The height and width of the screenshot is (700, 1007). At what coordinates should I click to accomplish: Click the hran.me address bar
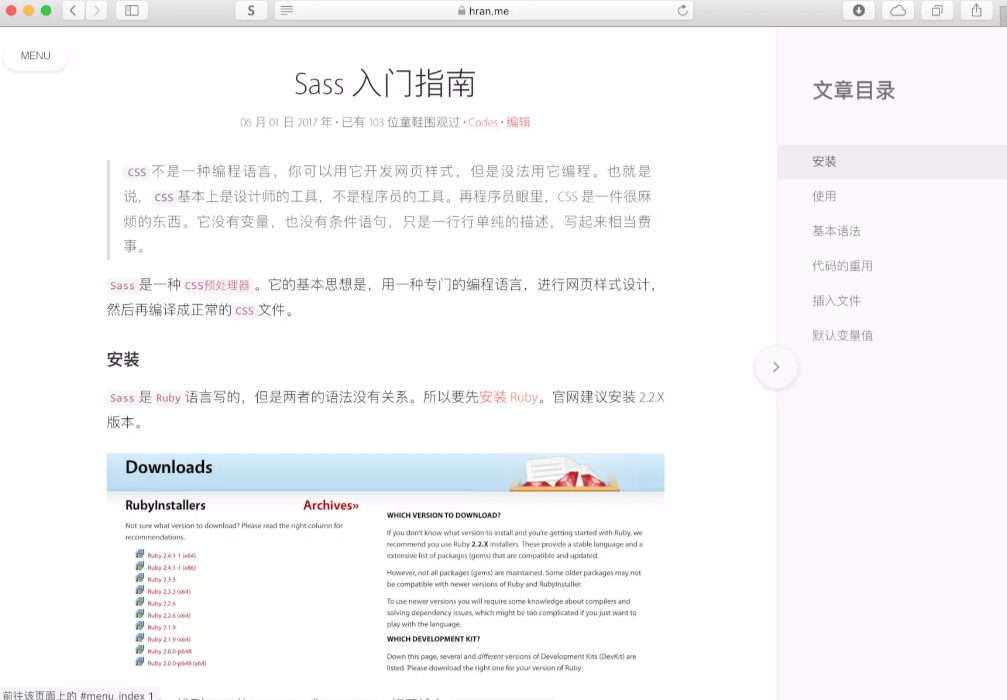point(484,10)
